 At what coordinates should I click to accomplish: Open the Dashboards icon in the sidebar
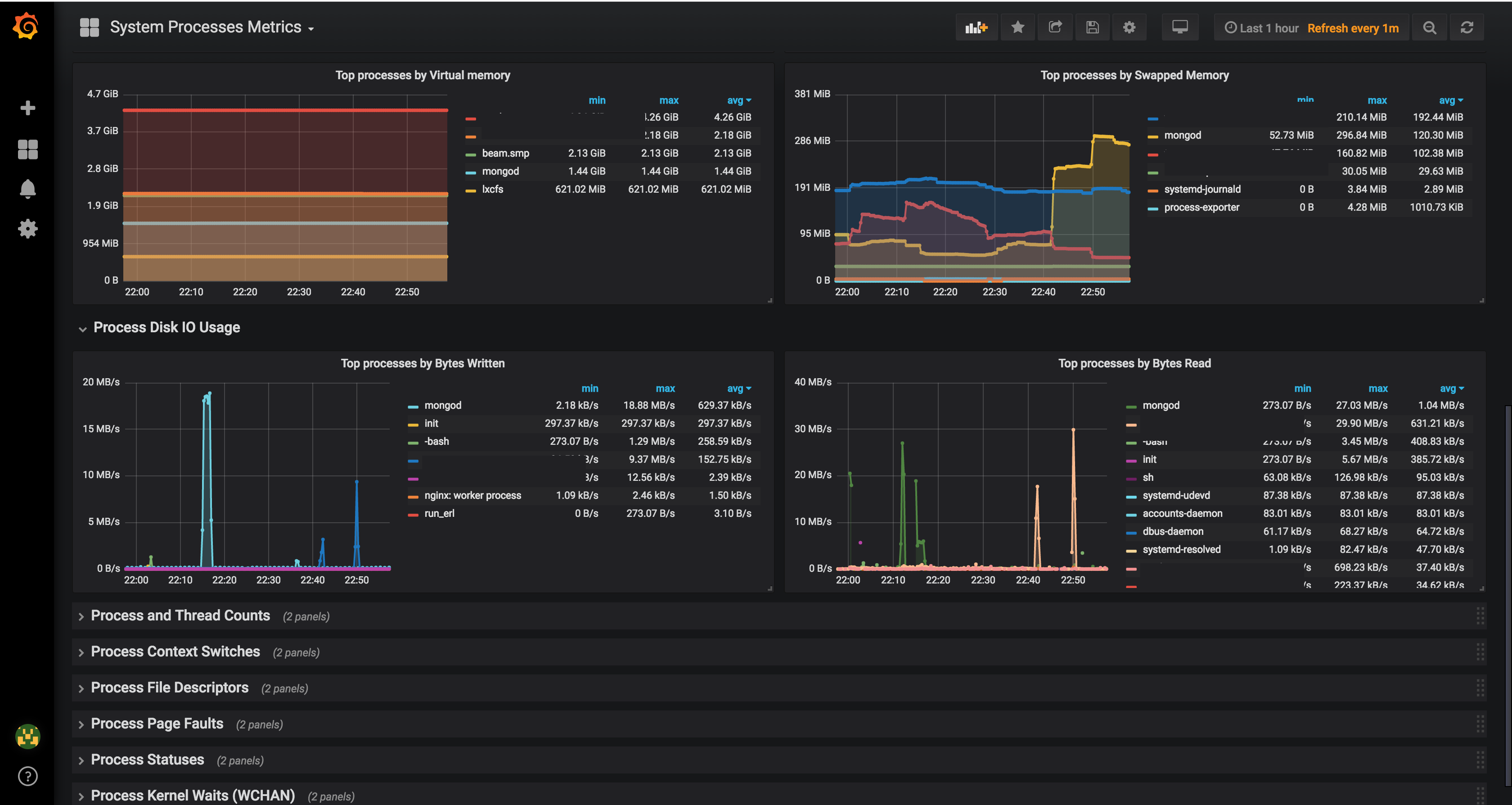point(27,149)
